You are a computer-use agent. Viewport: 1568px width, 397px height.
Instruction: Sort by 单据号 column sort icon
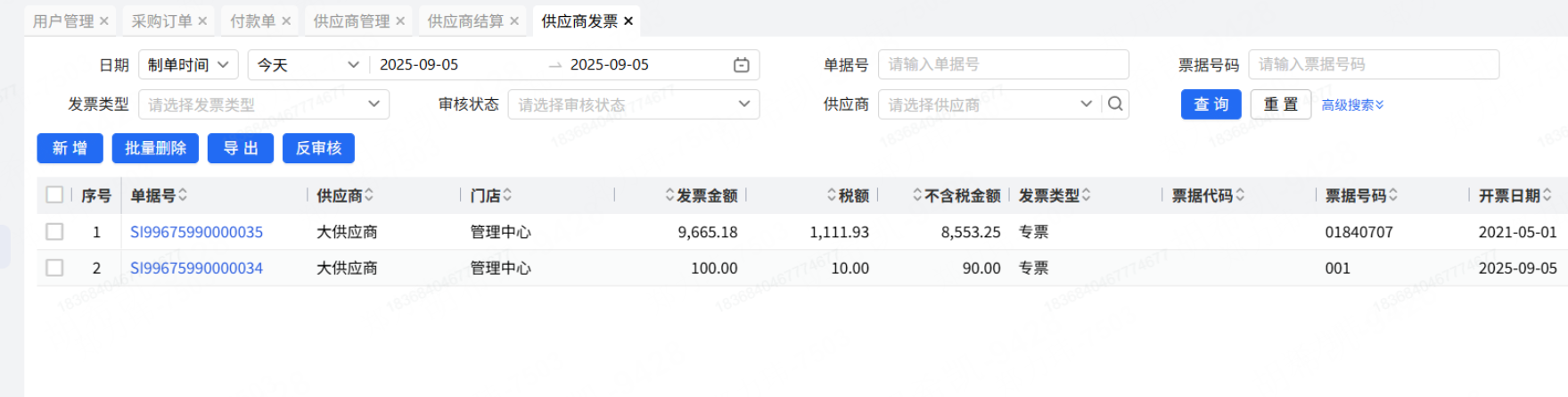(x=183, y=195)
